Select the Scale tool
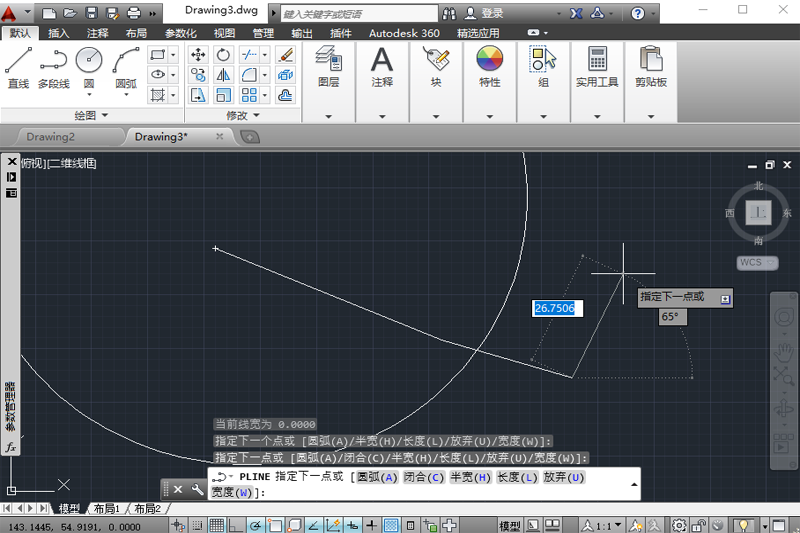The height and width of the screenshot is (533, 800). point(223,95)
